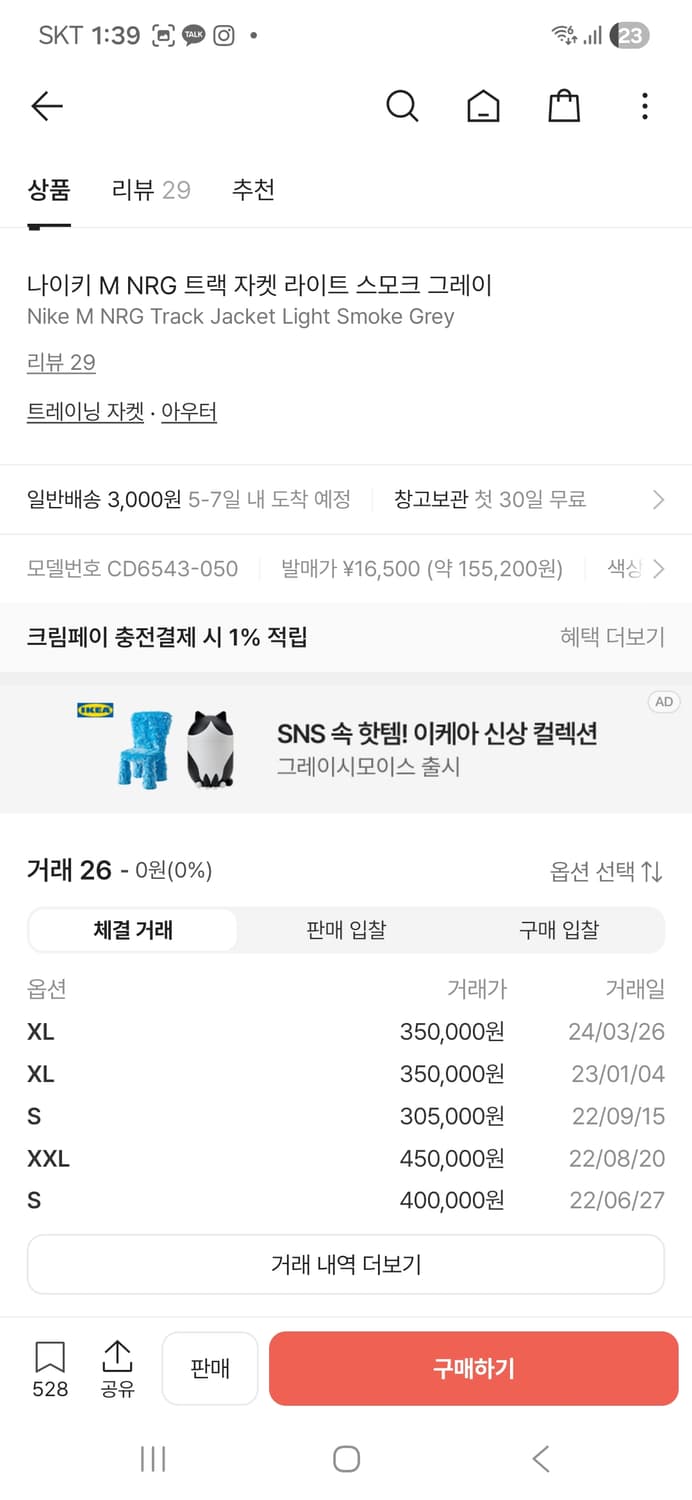The image size is (692, 1500).
Task: Select the 판매 입찰 tab
Action: [345, 929]
